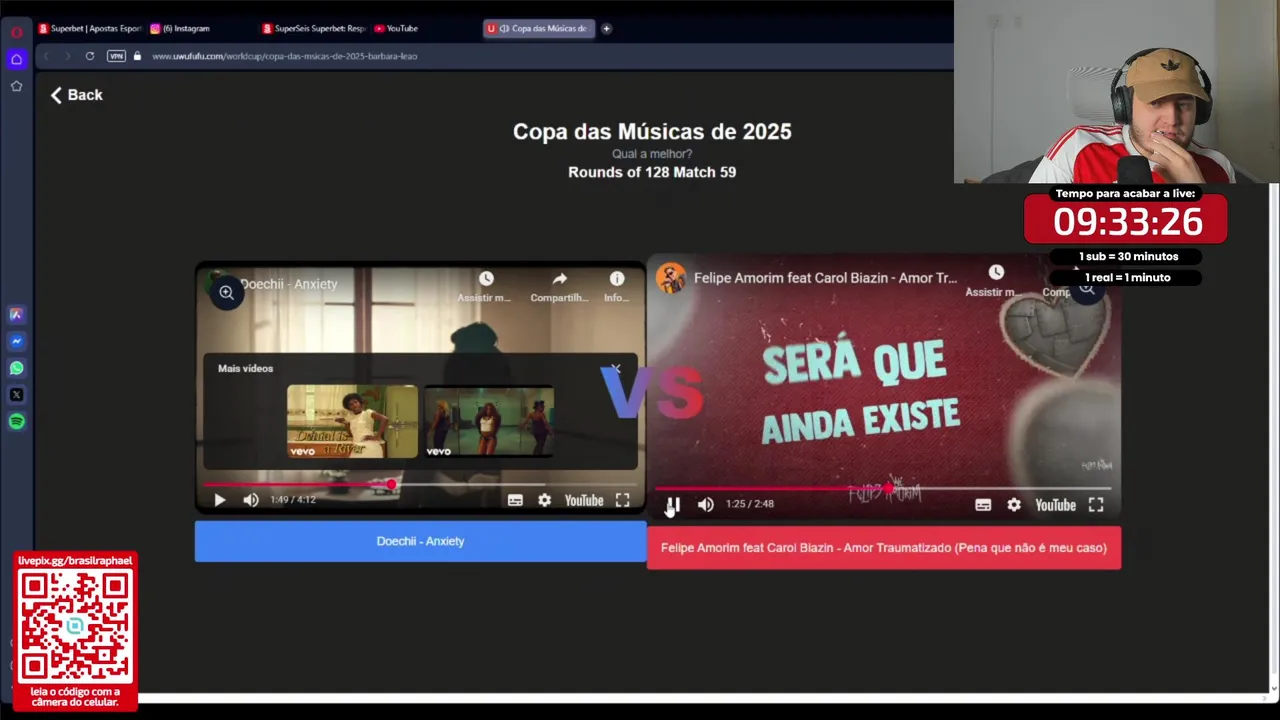Mute the Felipe Amorim video volume
The width and height of the screenshot is (1280, 720).
(x=705, y=505)
